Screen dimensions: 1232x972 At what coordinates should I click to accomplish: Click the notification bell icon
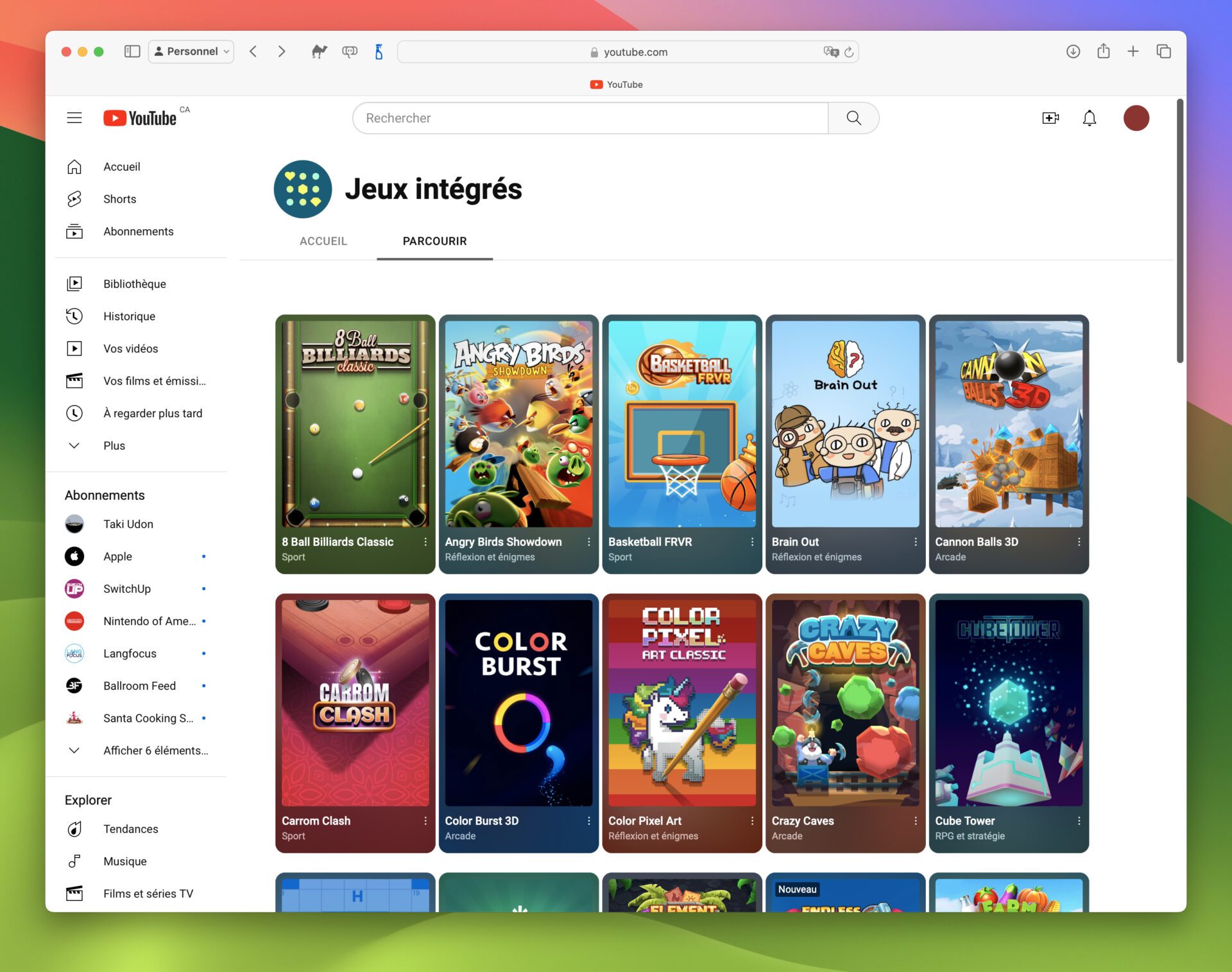1089,118
